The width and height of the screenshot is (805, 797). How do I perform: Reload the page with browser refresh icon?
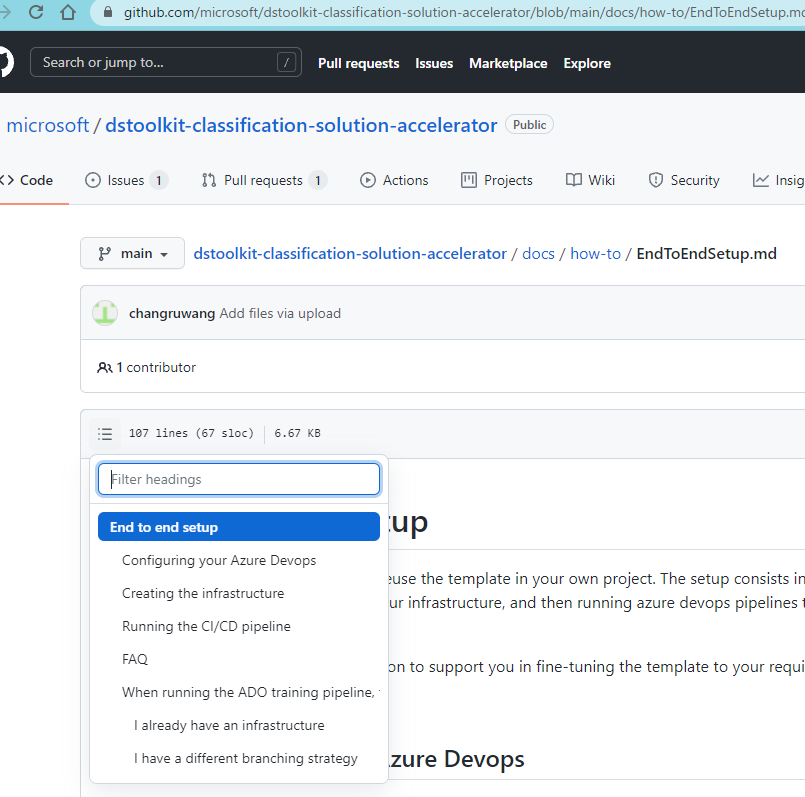click(36, 11)
